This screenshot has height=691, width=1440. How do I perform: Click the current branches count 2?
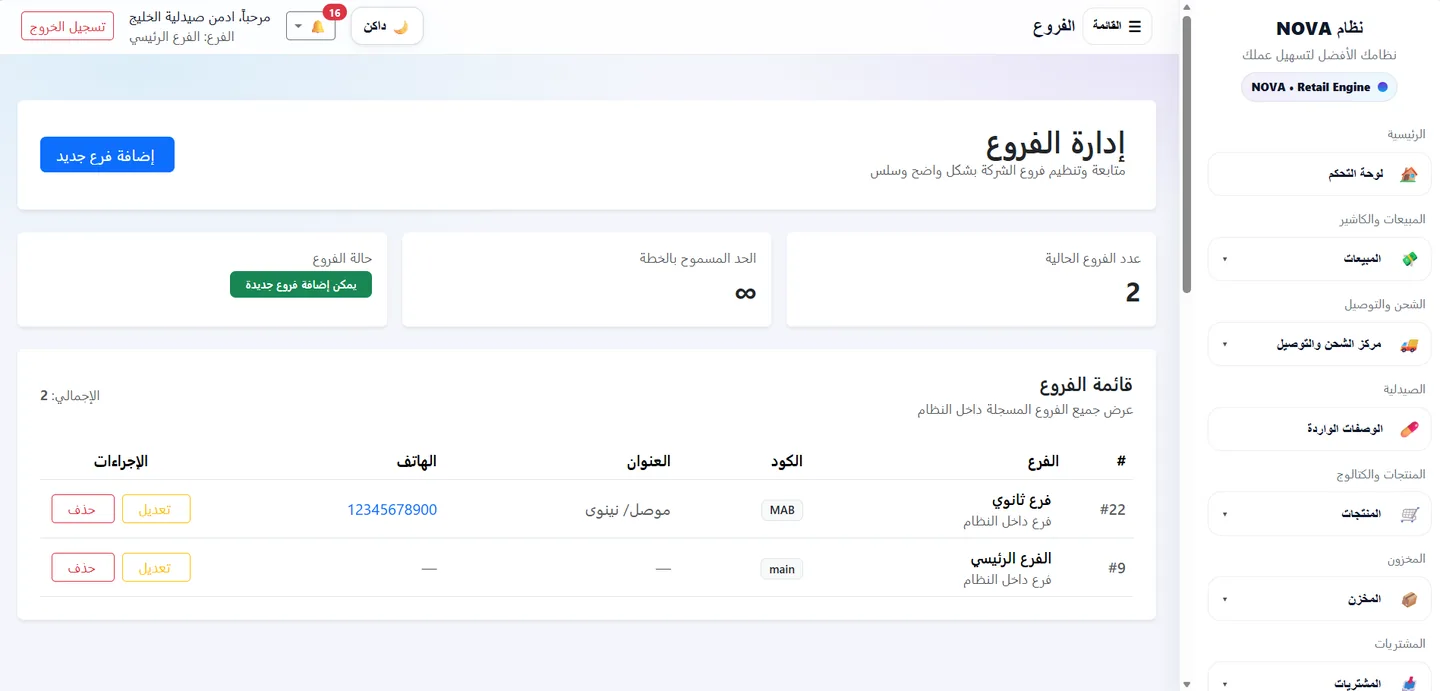tap(1133, 292)
